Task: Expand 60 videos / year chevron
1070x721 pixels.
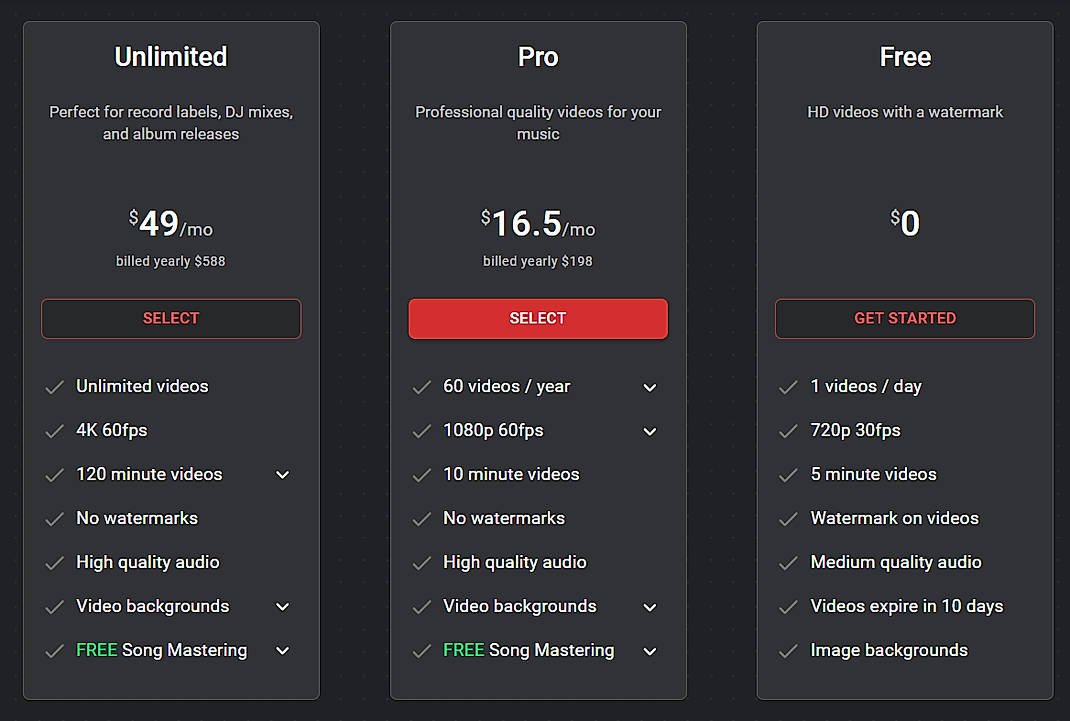Action: click(650, 387)
